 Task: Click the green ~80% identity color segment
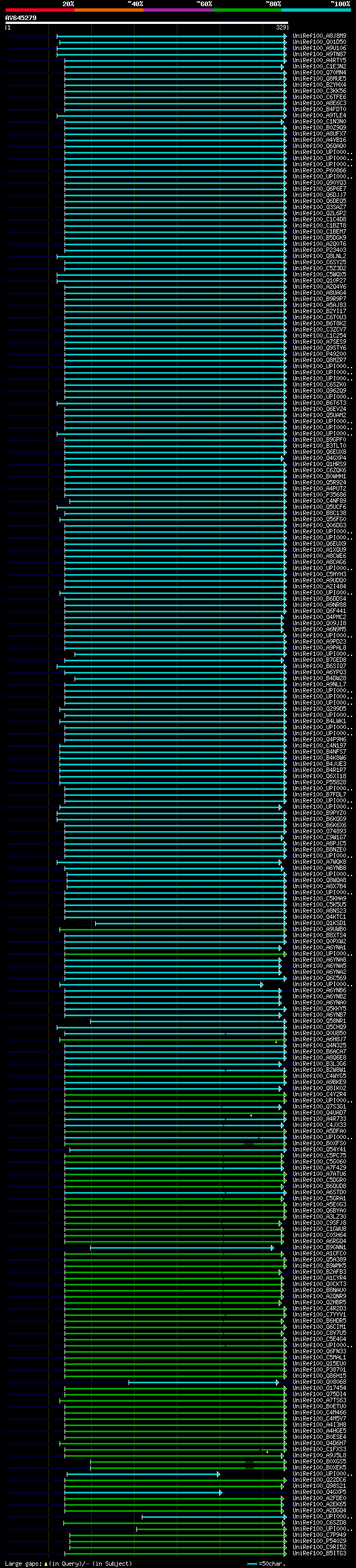[247, 10]
